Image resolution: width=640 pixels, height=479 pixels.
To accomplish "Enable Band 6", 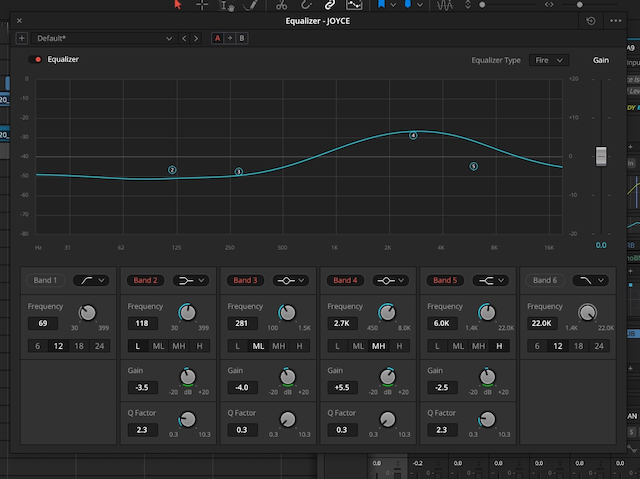I will [545, 280].
